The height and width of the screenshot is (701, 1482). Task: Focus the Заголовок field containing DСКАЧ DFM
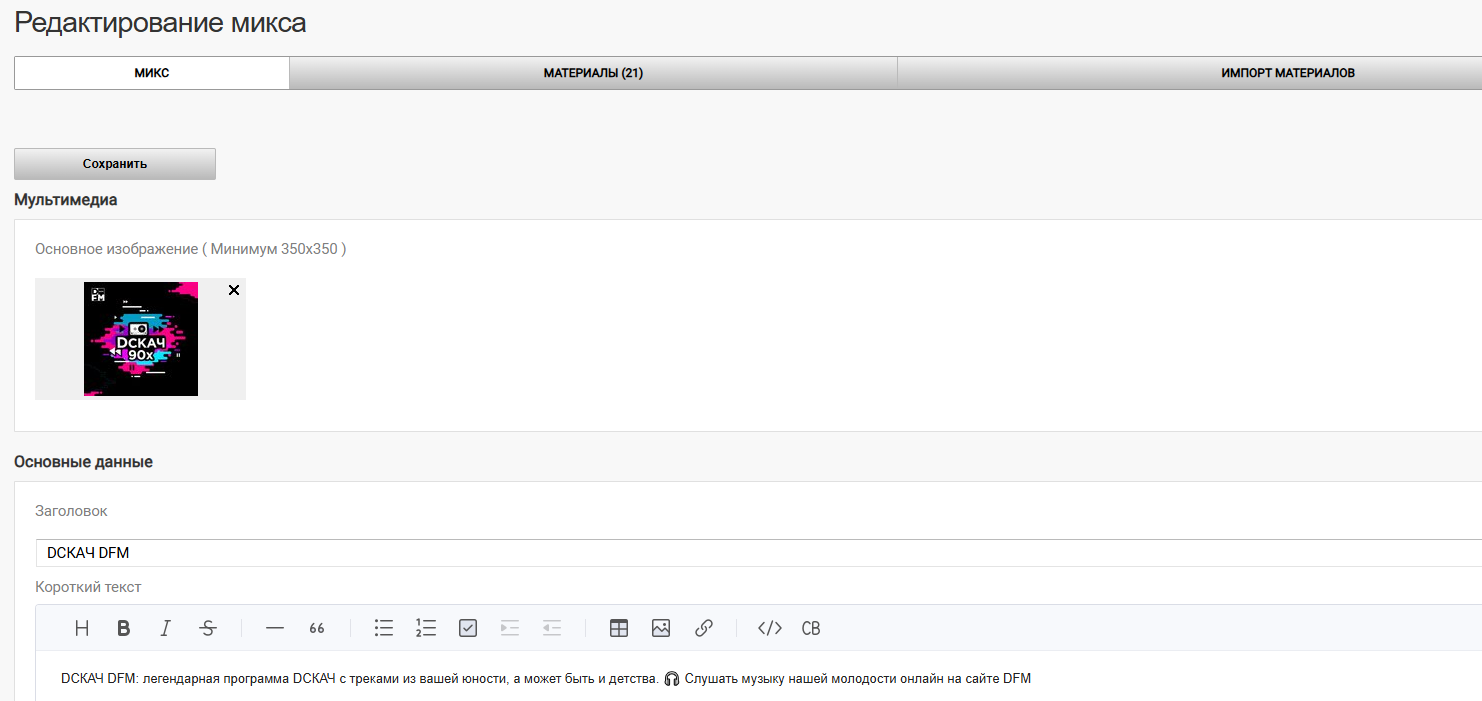point(758,553)
